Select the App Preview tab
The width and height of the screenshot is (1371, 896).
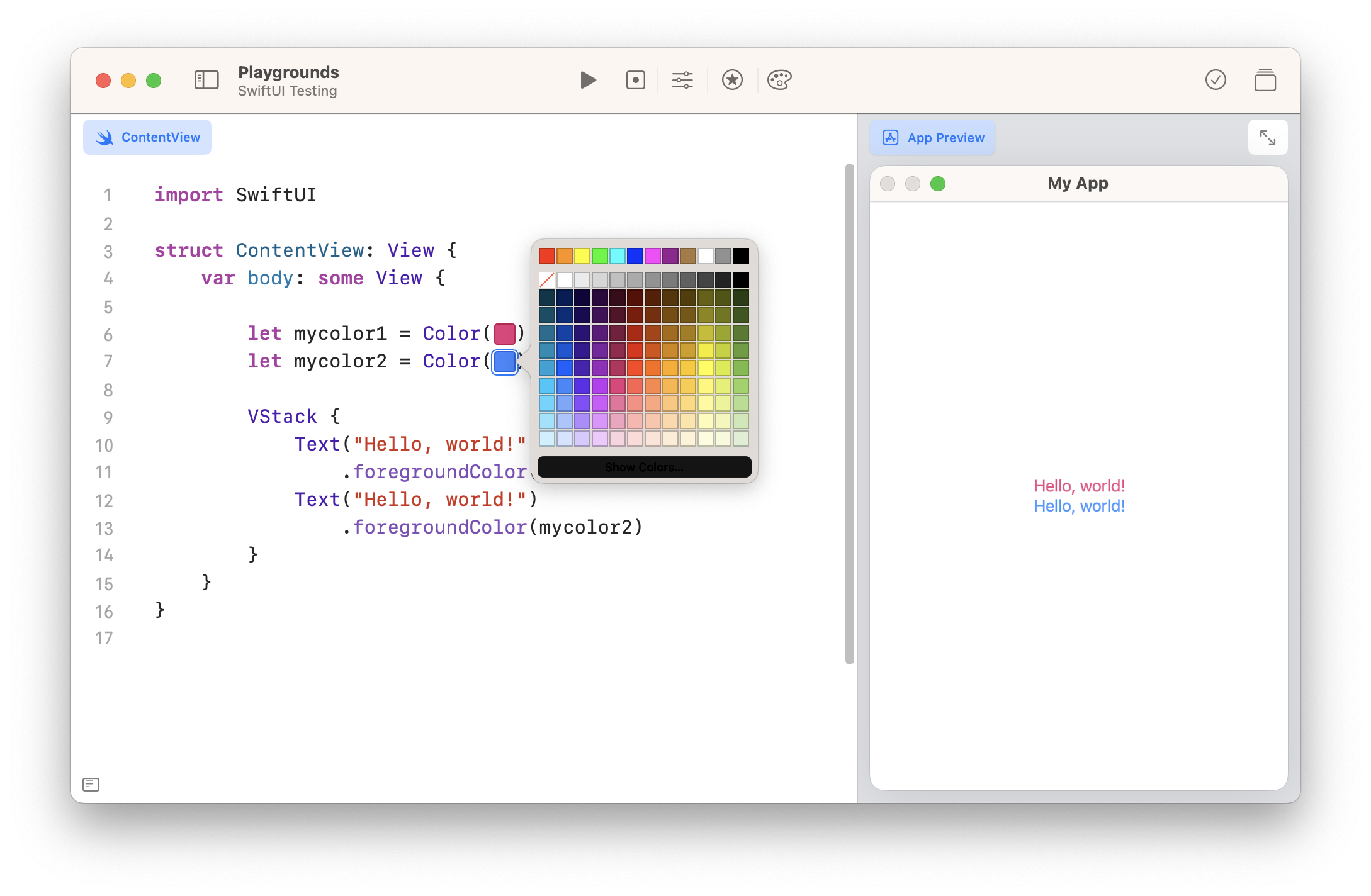(932, 137)
